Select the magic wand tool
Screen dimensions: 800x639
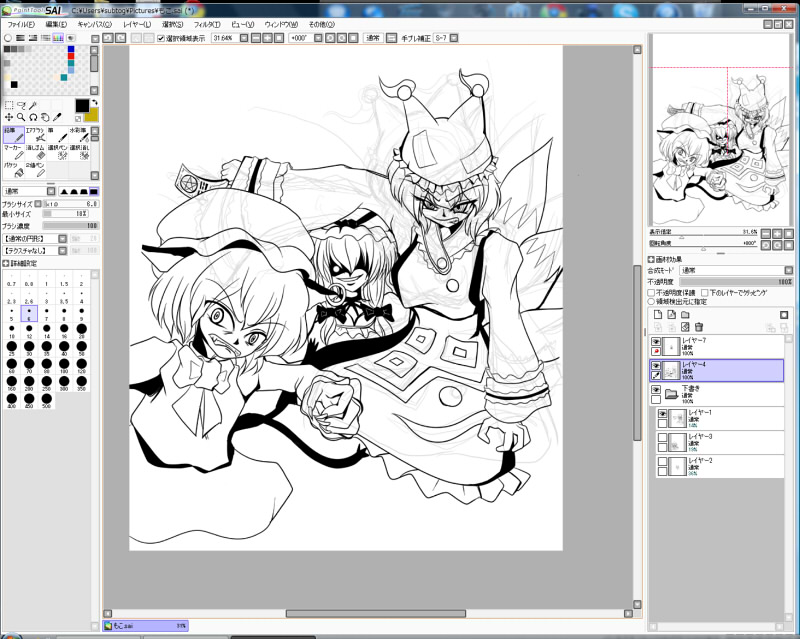pos(33,105)
